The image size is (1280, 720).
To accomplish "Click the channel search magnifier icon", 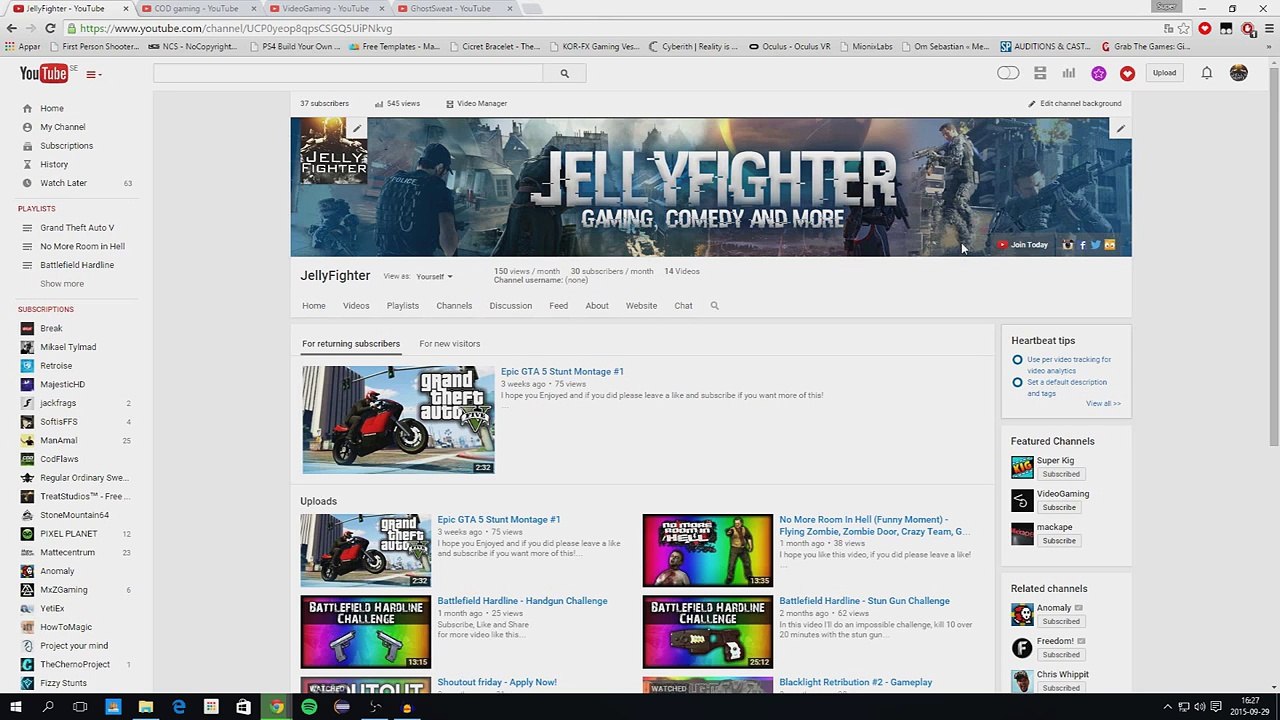I will point(714,306).
